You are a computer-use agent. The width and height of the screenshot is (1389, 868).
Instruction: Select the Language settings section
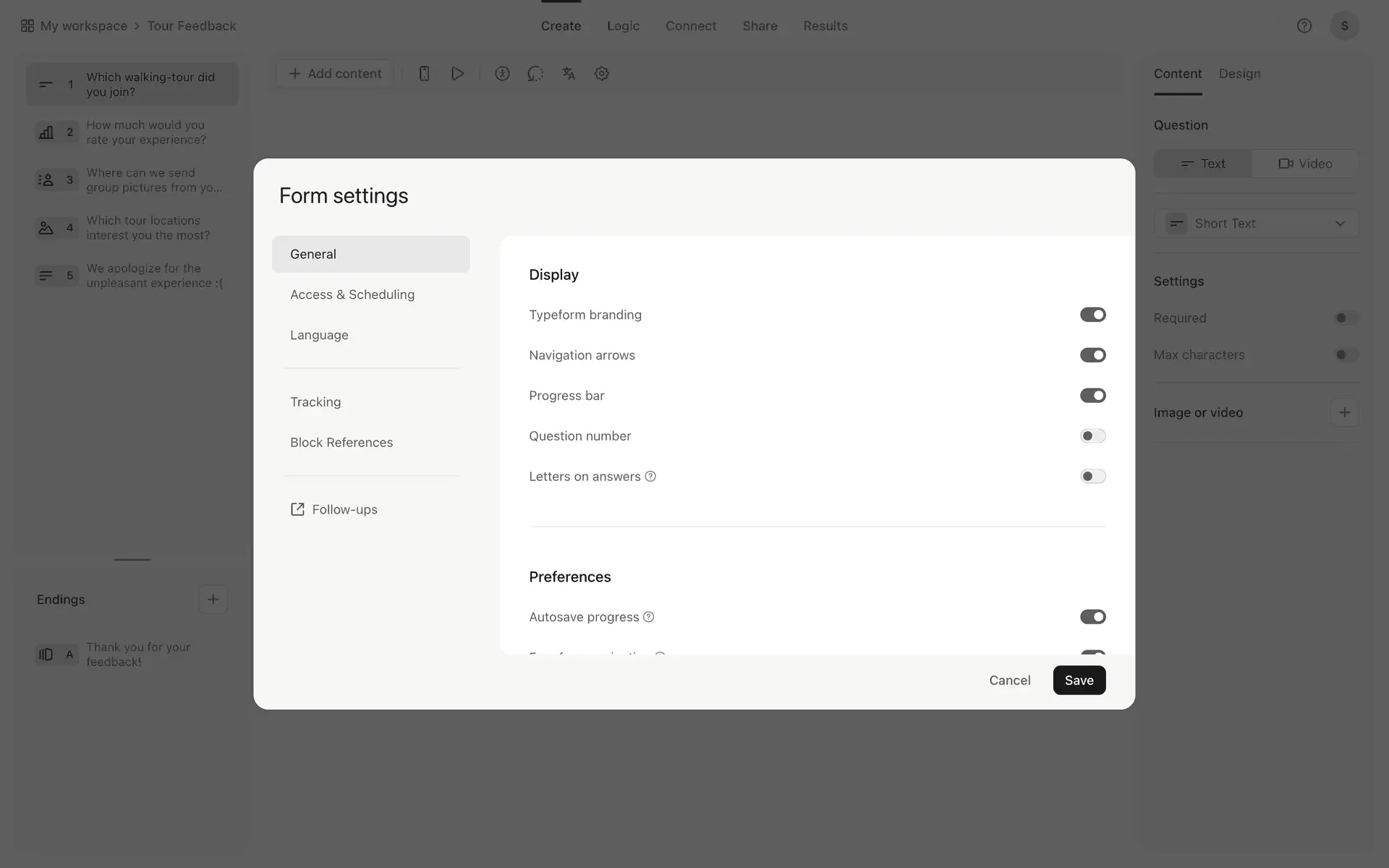point(319,335)
